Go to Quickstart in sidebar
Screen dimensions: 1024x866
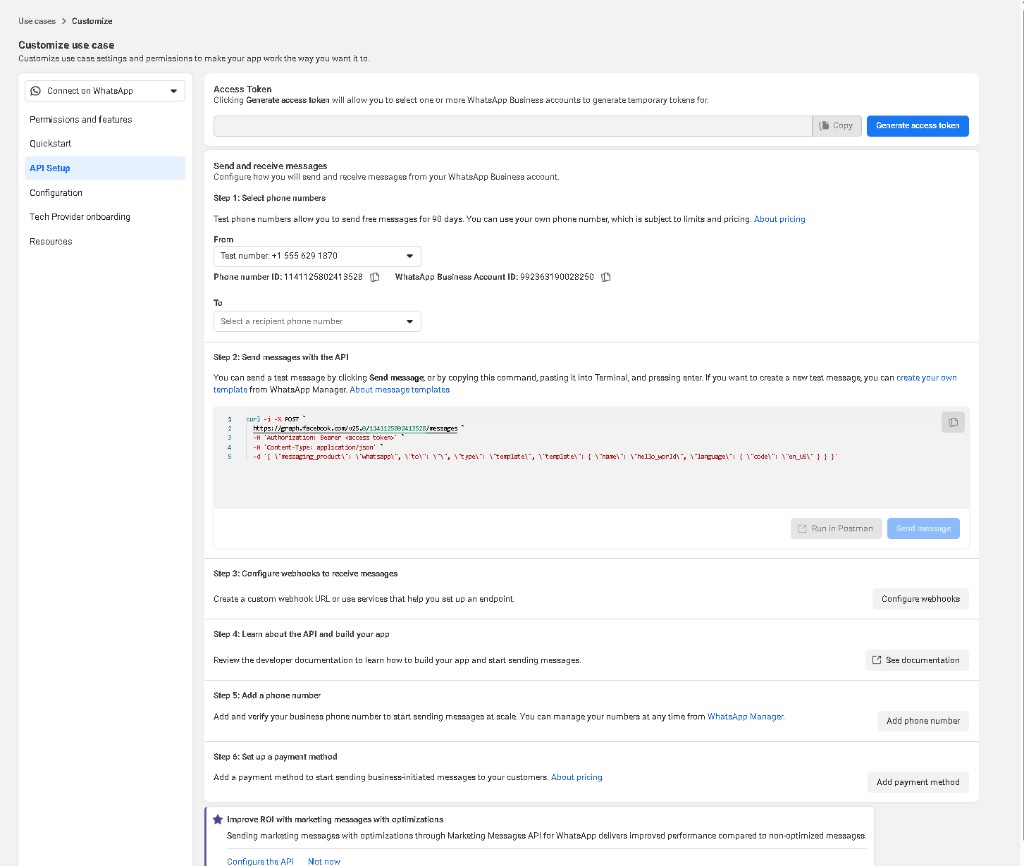tap(50, 144)
